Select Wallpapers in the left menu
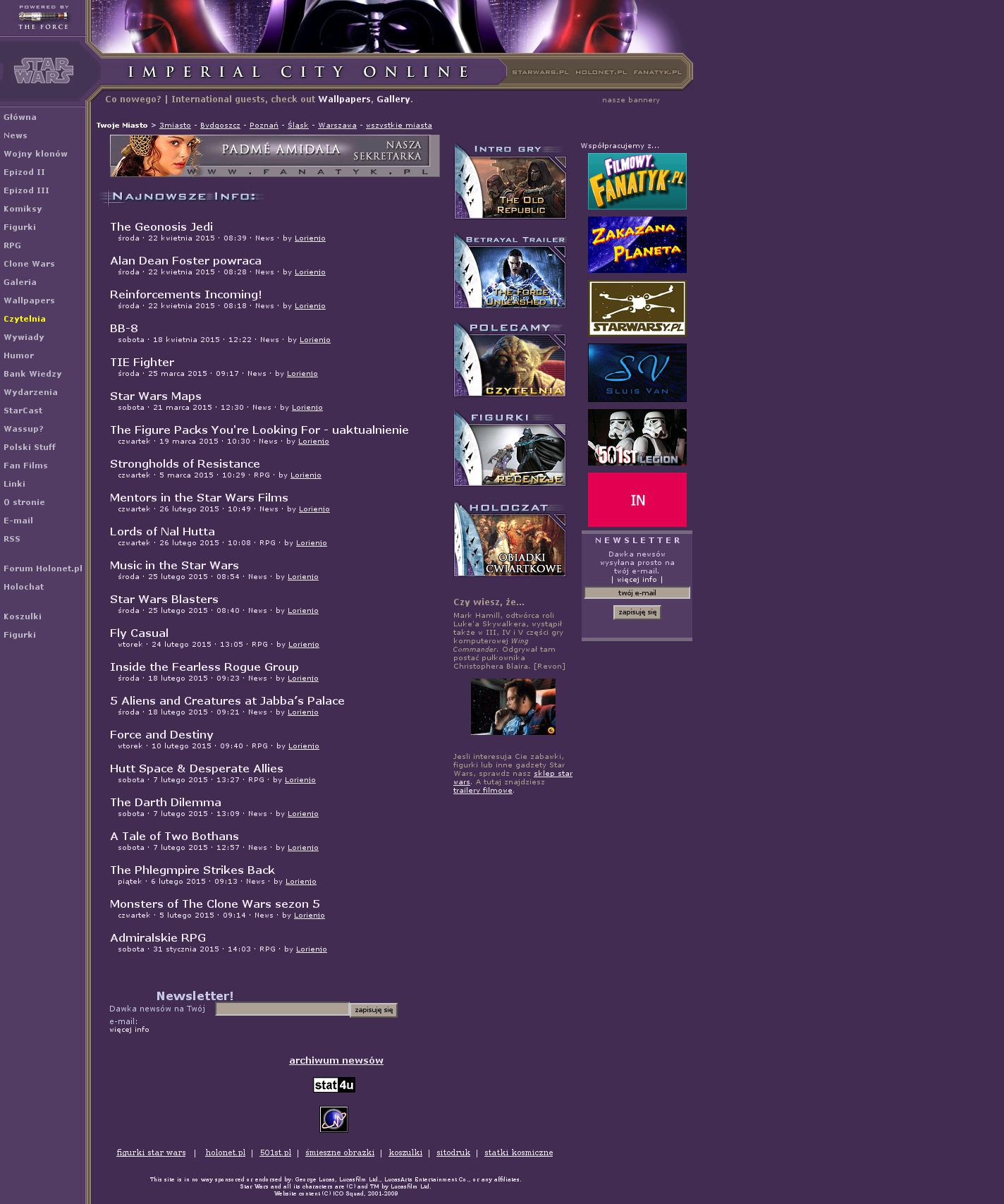 click(29, 300)
